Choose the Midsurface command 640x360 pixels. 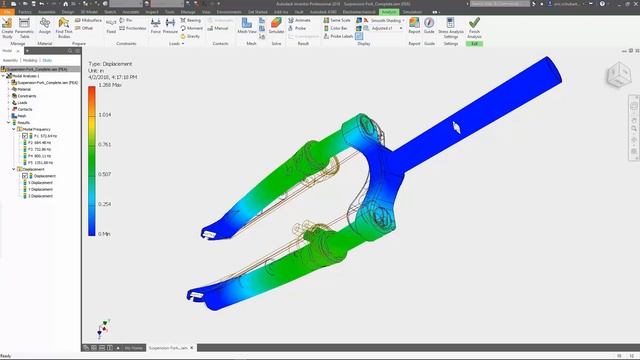(x=88, y=20)
